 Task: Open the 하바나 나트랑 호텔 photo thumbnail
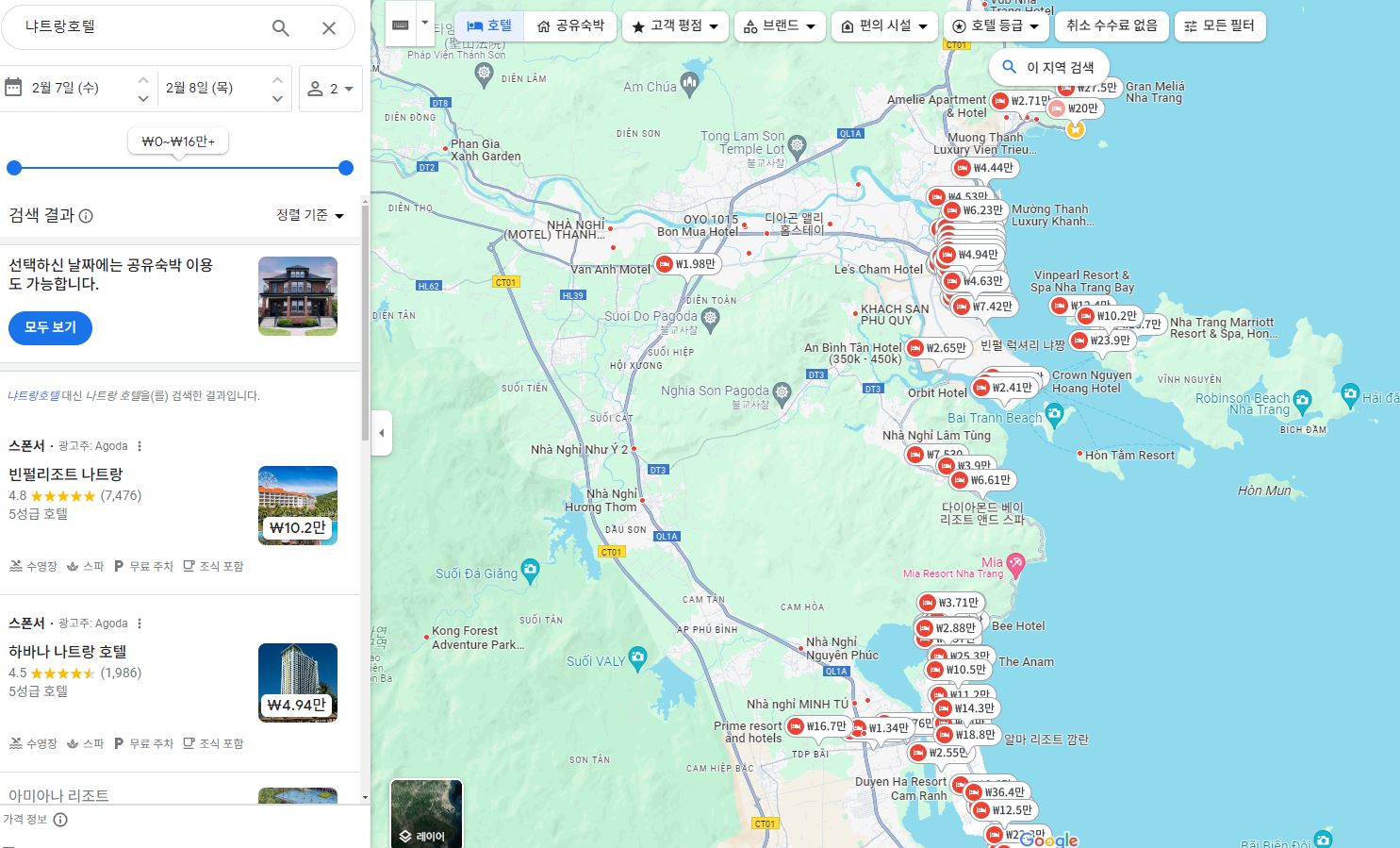[298, 683]
